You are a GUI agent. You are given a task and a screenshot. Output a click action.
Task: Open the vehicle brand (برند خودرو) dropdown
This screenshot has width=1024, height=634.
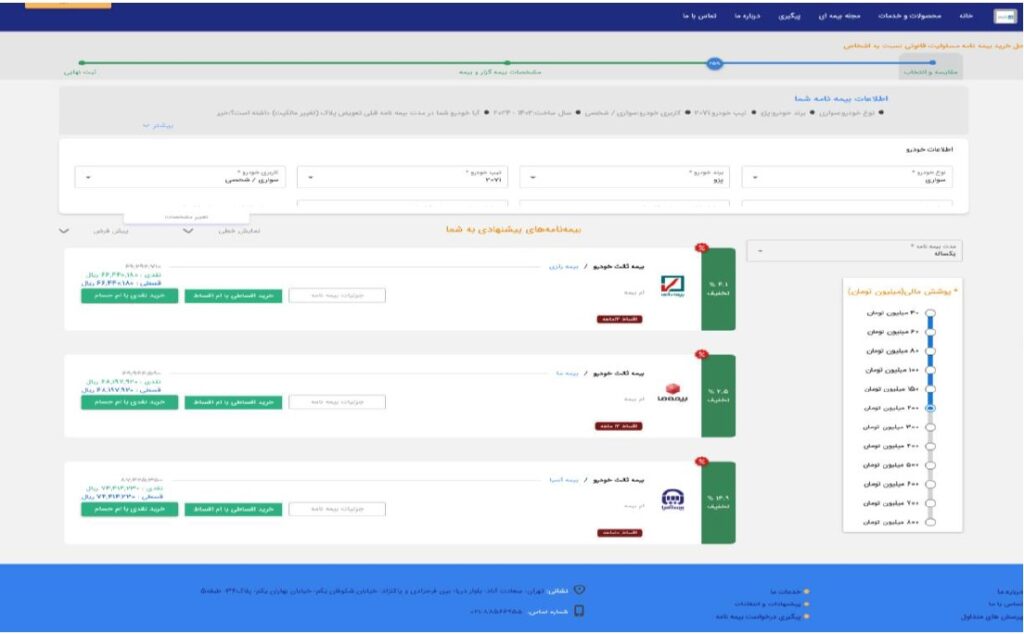point(624,177)
